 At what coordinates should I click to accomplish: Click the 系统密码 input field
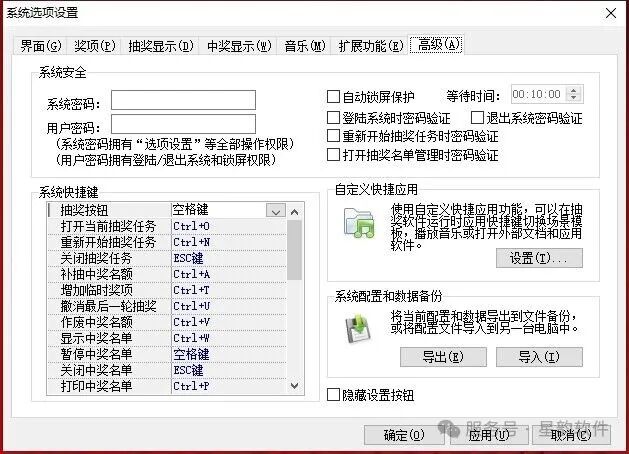click(x=183, y=100)
